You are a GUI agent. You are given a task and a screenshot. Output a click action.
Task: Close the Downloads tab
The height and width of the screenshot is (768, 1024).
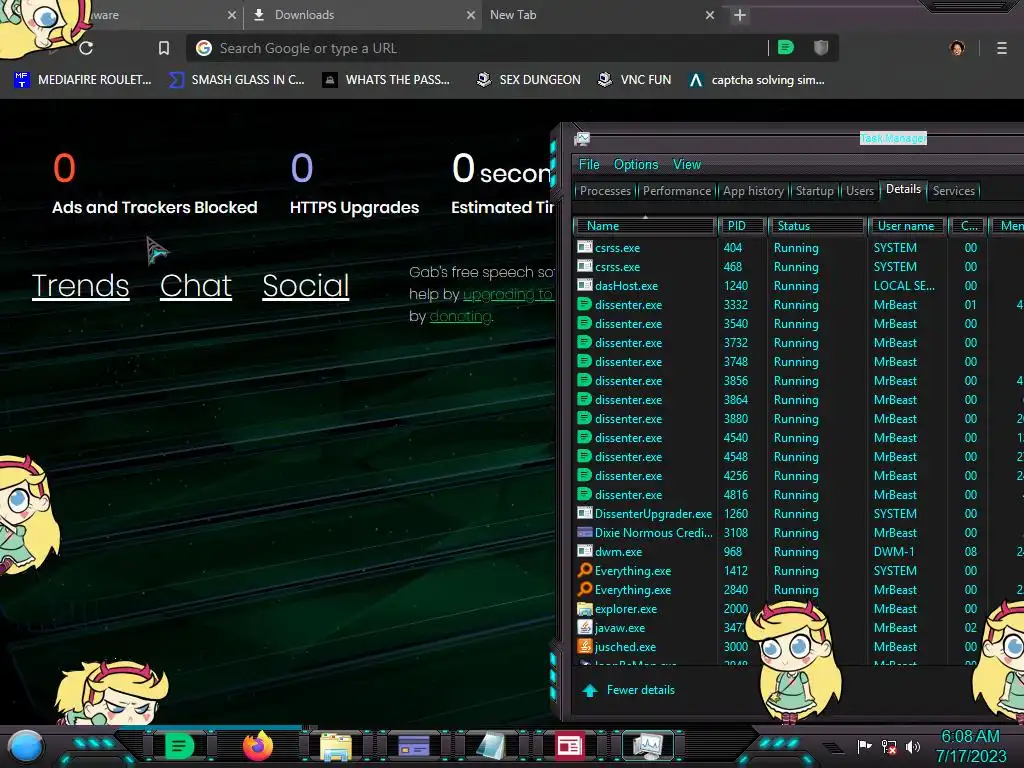471,15
